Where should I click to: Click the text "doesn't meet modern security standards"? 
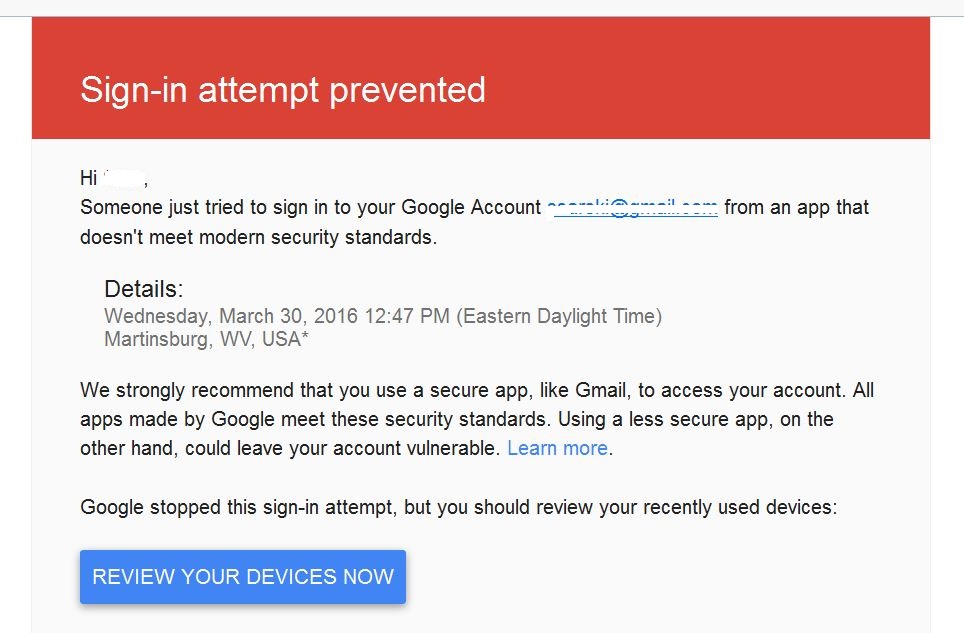pos(258,237)
